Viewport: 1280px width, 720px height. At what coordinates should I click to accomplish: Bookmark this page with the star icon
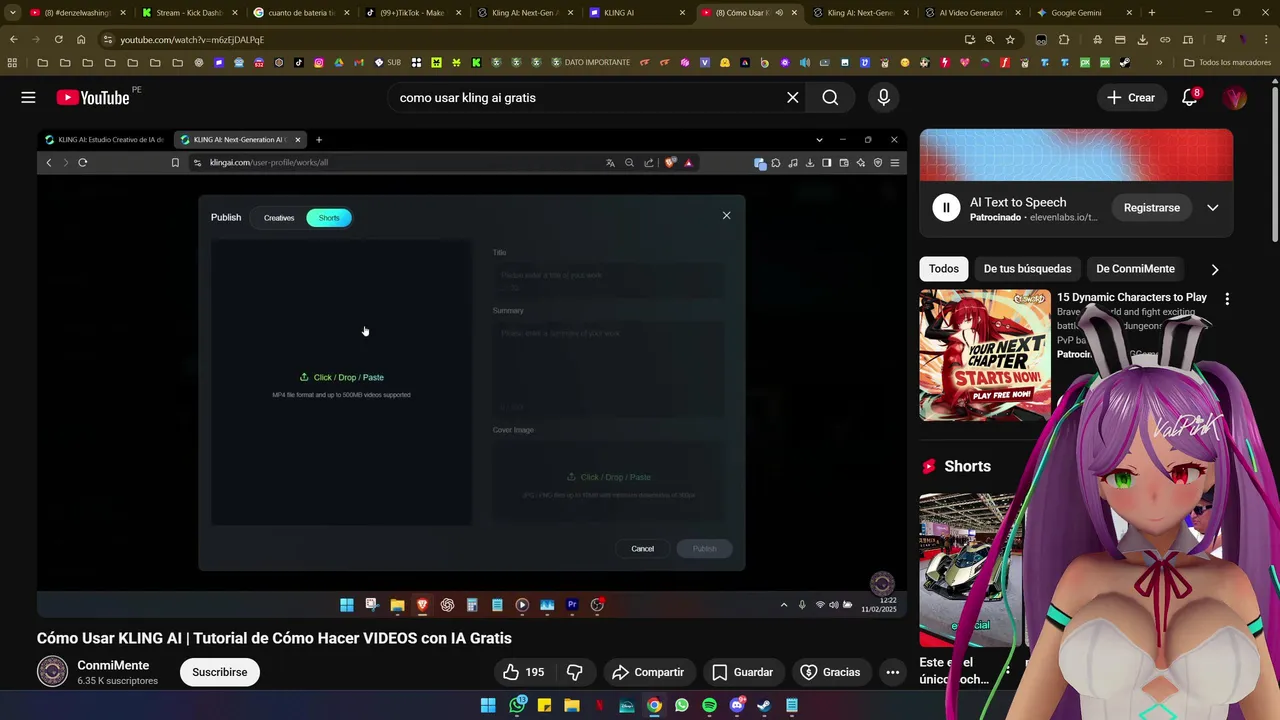(1010, 39)
